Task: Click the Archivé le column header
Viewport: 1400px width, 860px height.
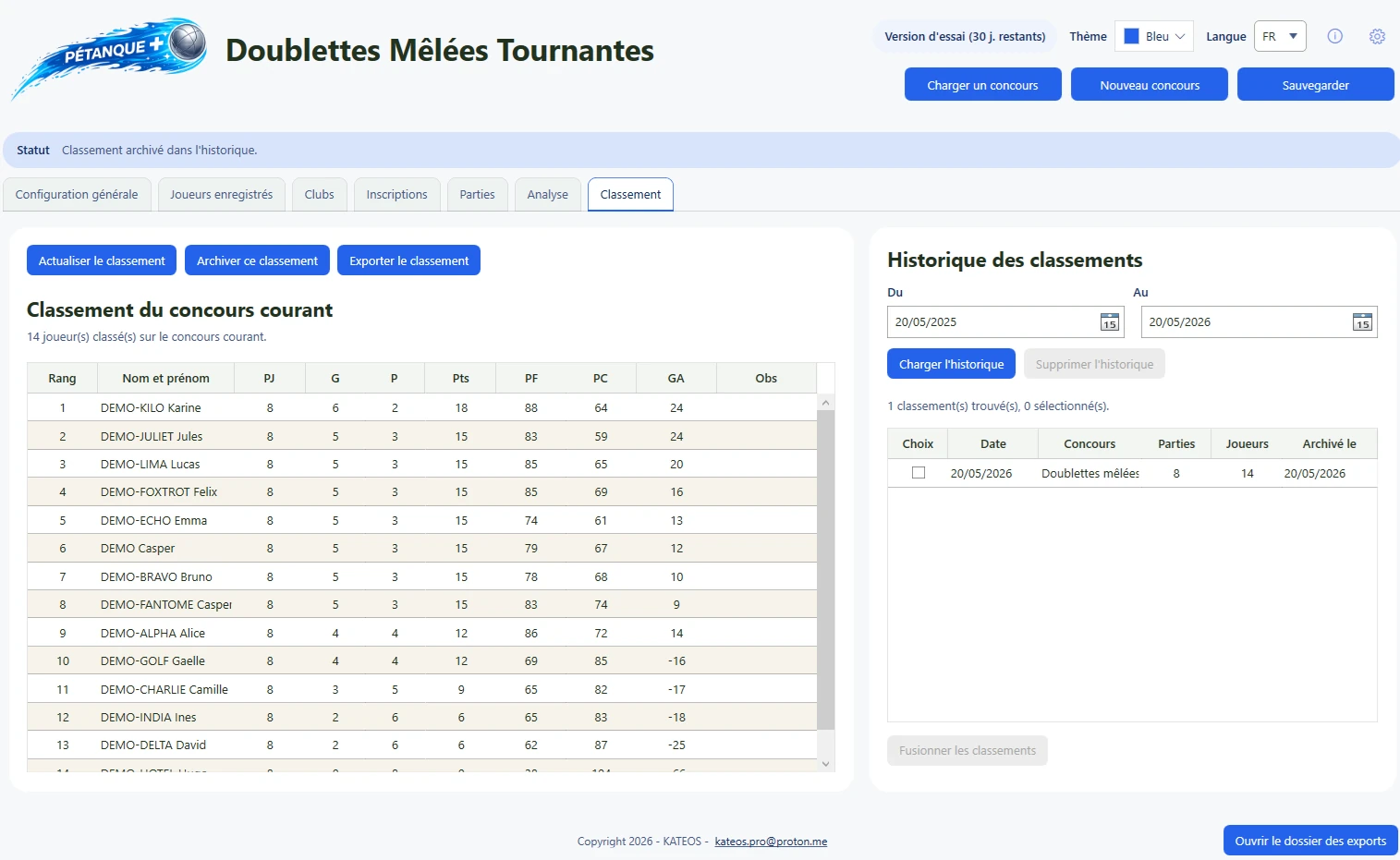Action: point(1329,443)
